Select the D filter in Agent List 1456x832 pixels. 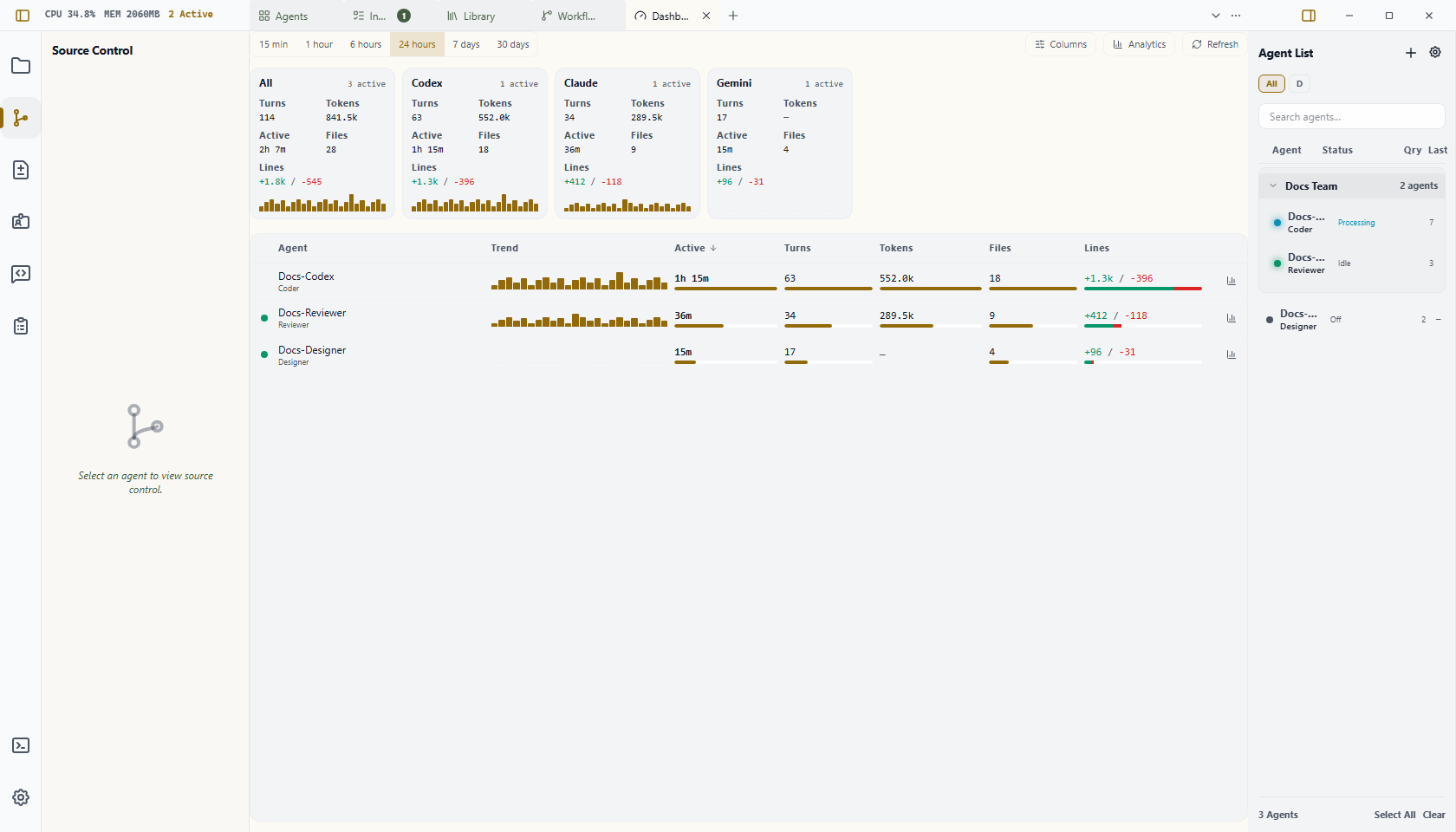[1299, 83]
